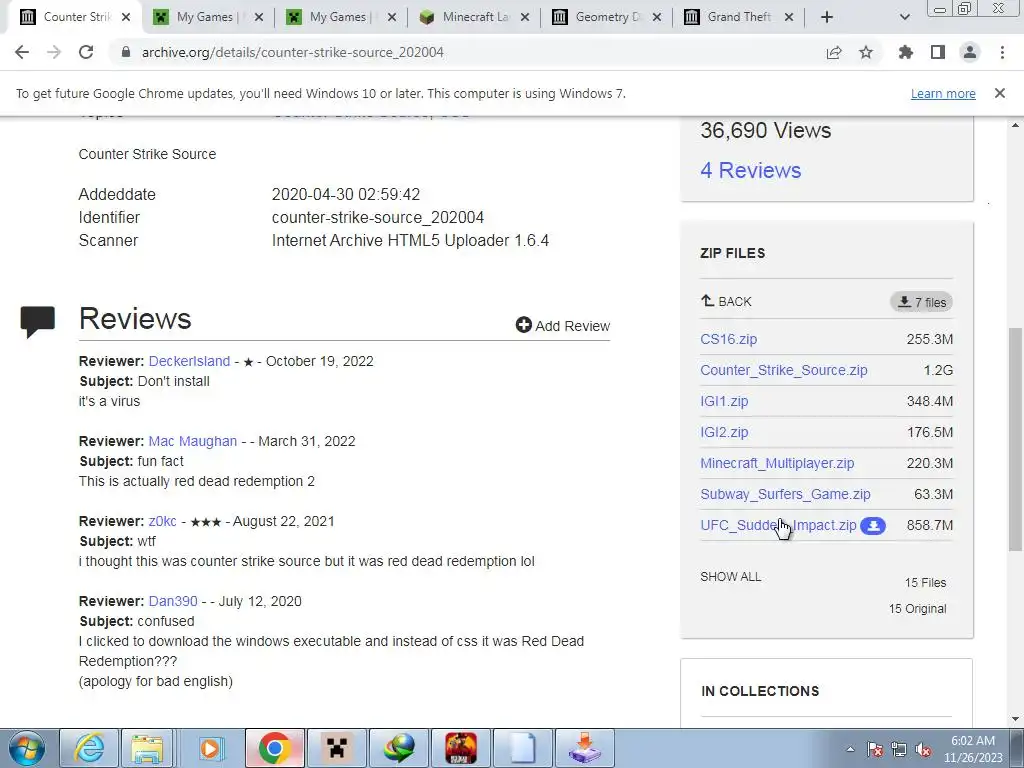Download Minecraft_Multiplayer.zip

tap(777, 463)
